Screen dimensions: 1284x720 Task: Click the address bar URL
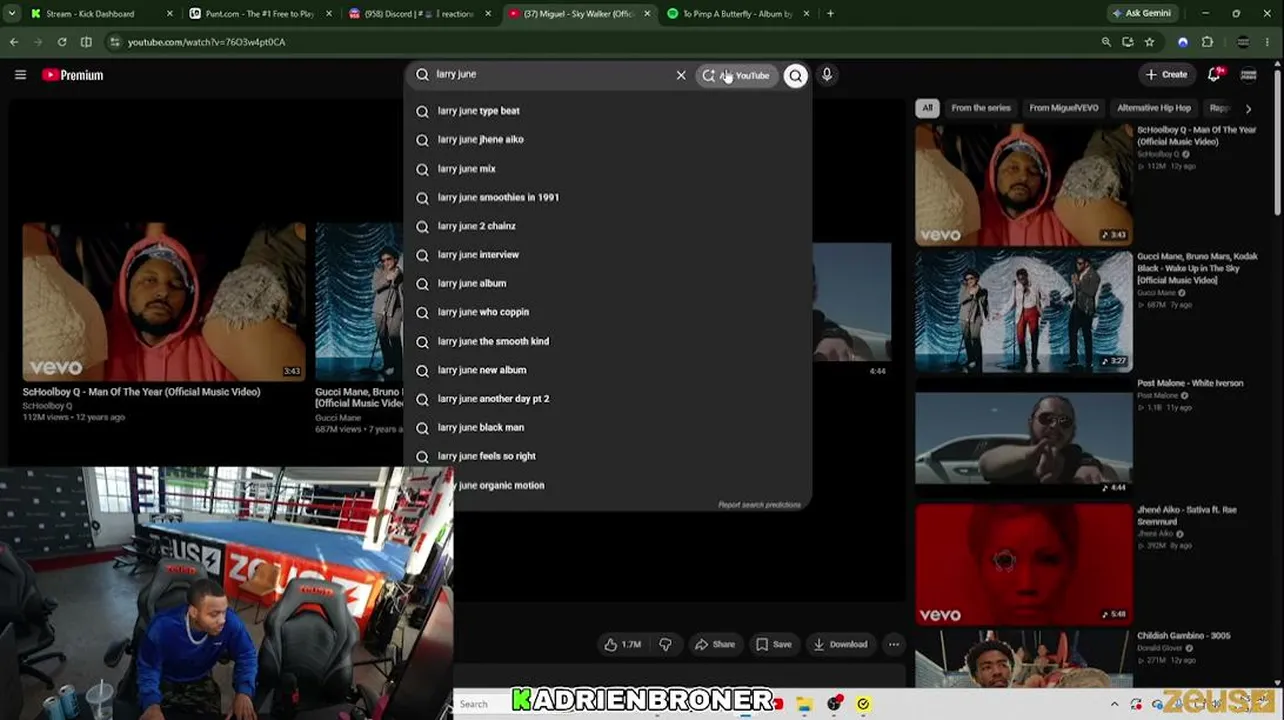pos(207,42)
